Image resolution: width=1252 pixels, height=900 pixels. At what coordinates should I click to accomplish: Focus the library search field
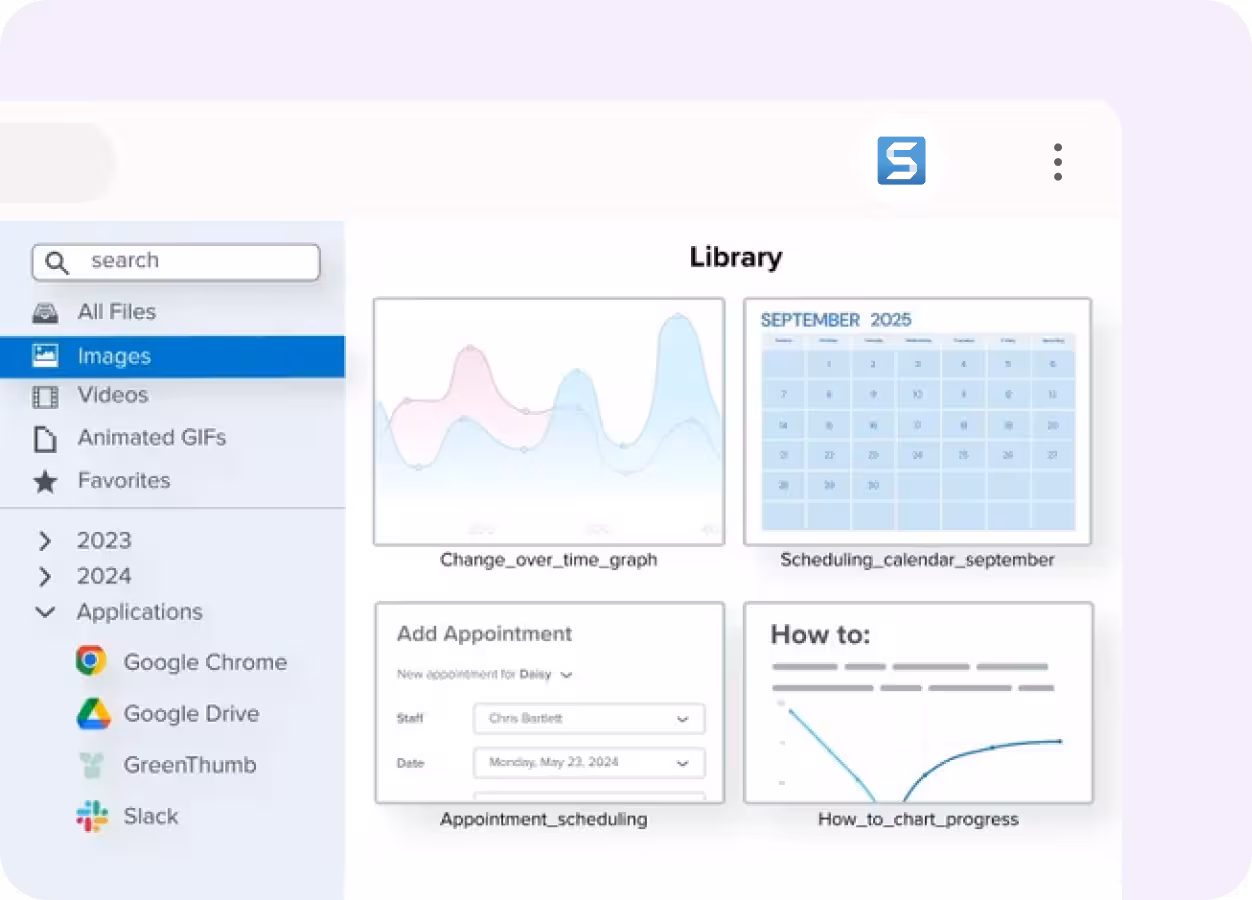[x=176, y=262]
